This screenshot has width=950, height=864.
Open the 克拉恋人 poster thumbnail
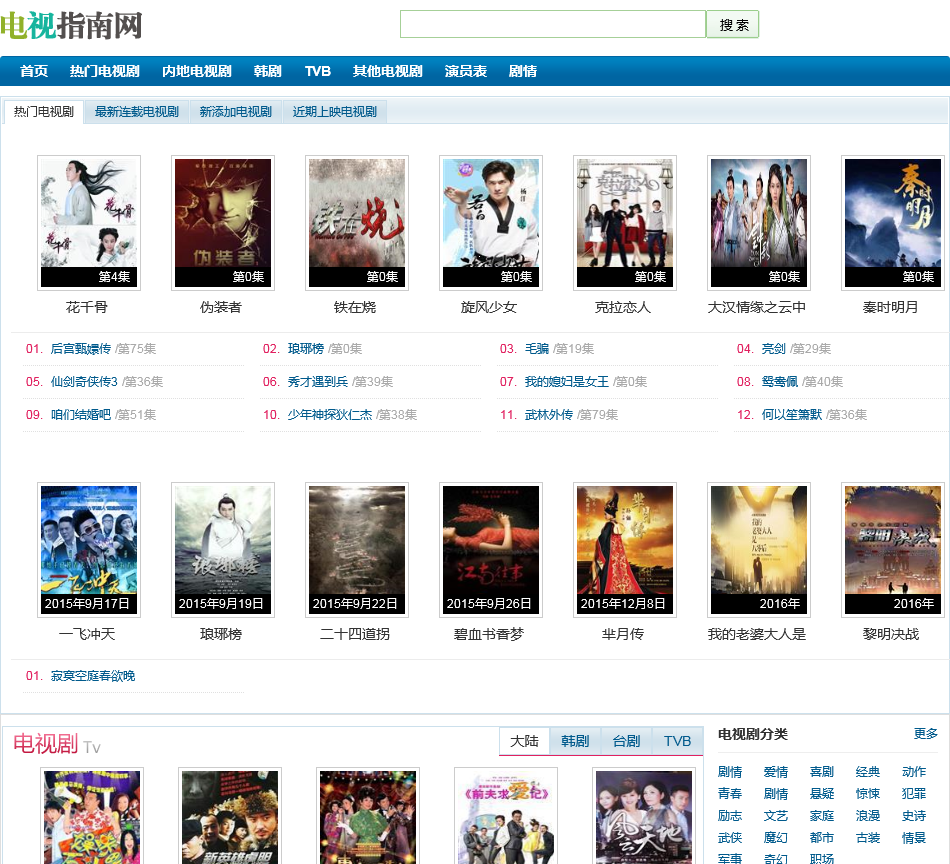pyautogui.click(x=625, y=223)
